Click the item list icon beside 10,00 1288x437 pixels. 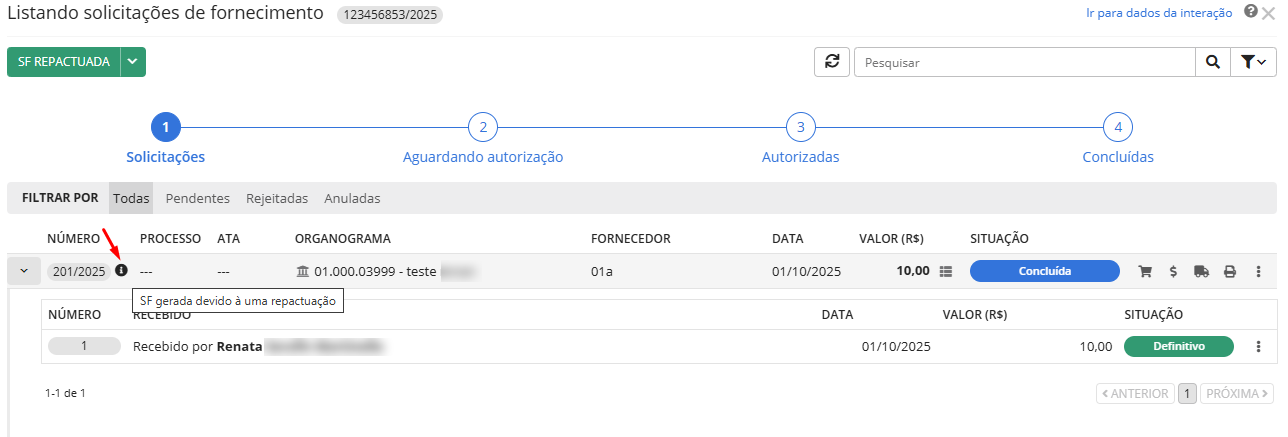click(x=946, y=271)
